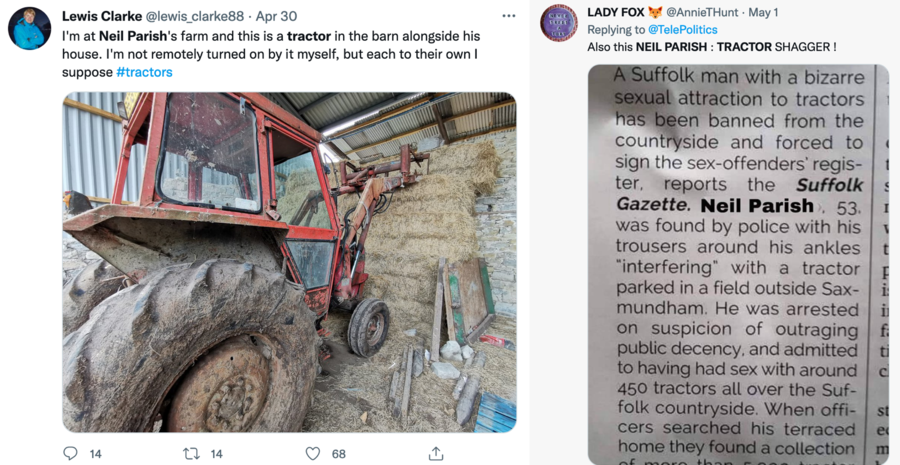
Task: Retweet Lewis Clarke's tractor tweet
Action: tap(191, 453)
